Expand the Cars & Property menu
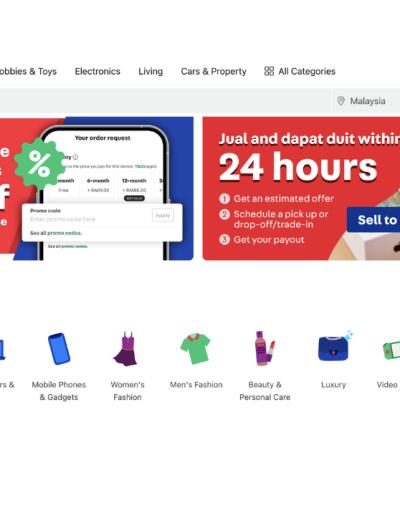Screen dimensions: 400x516 point(214,71)
